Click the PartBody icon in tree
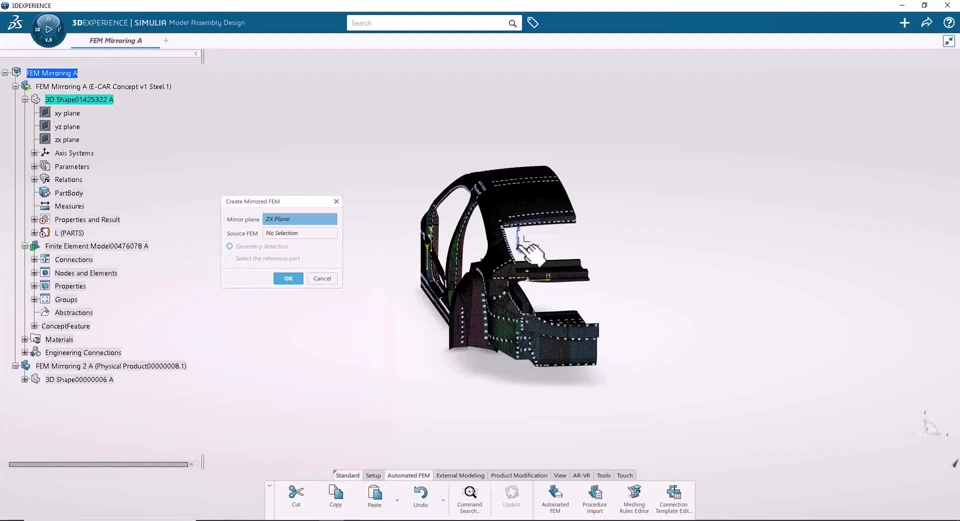Screen dimensions: 960x521 pos(45,193)
